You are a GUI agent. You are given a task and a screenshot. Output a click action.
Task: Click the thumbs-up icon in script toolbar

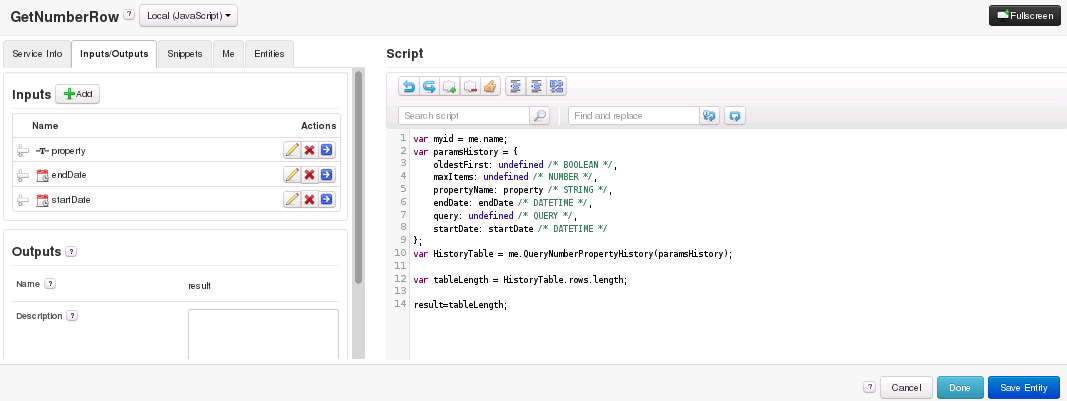490,86
